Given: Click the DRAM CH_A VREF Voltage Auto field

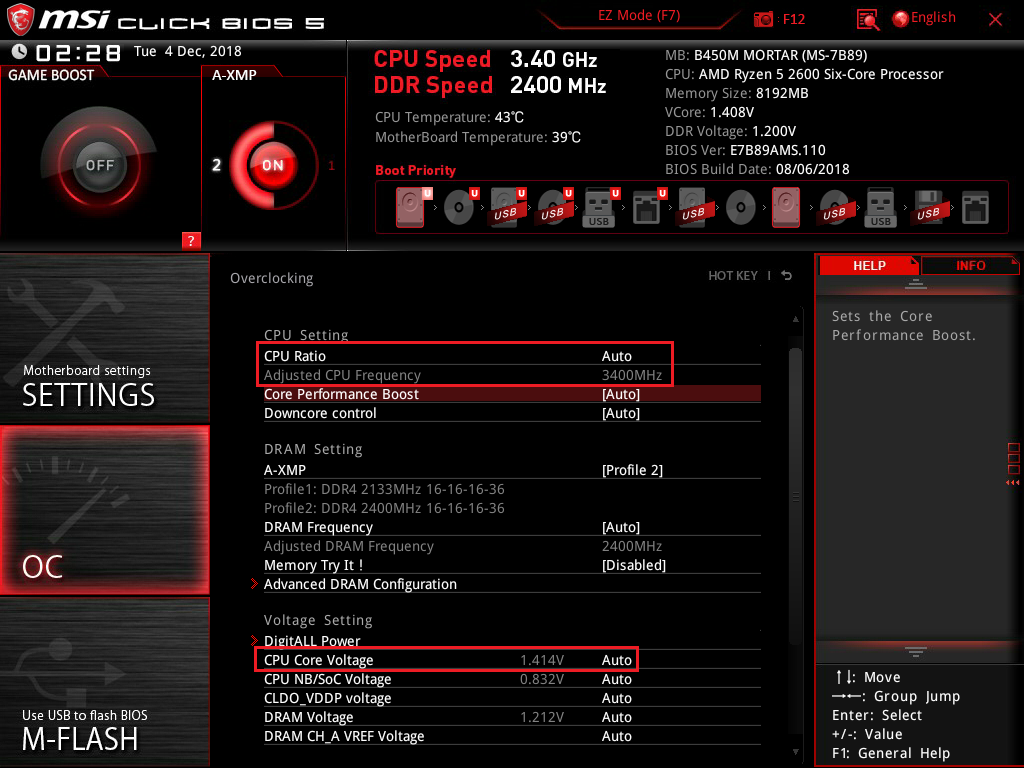Looking at the screenshot, I should (616, 735).
